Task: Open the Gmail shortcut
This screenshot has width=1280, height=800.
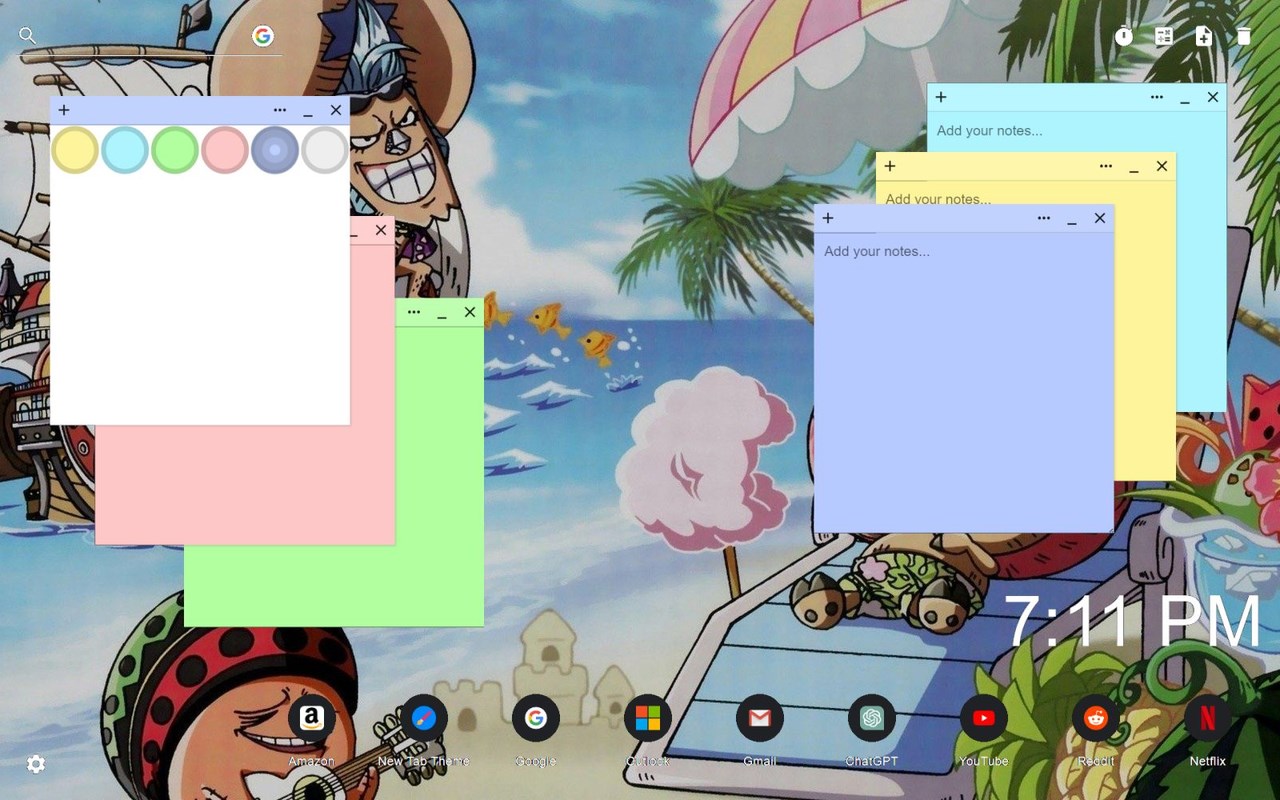Action: point(760,718)
